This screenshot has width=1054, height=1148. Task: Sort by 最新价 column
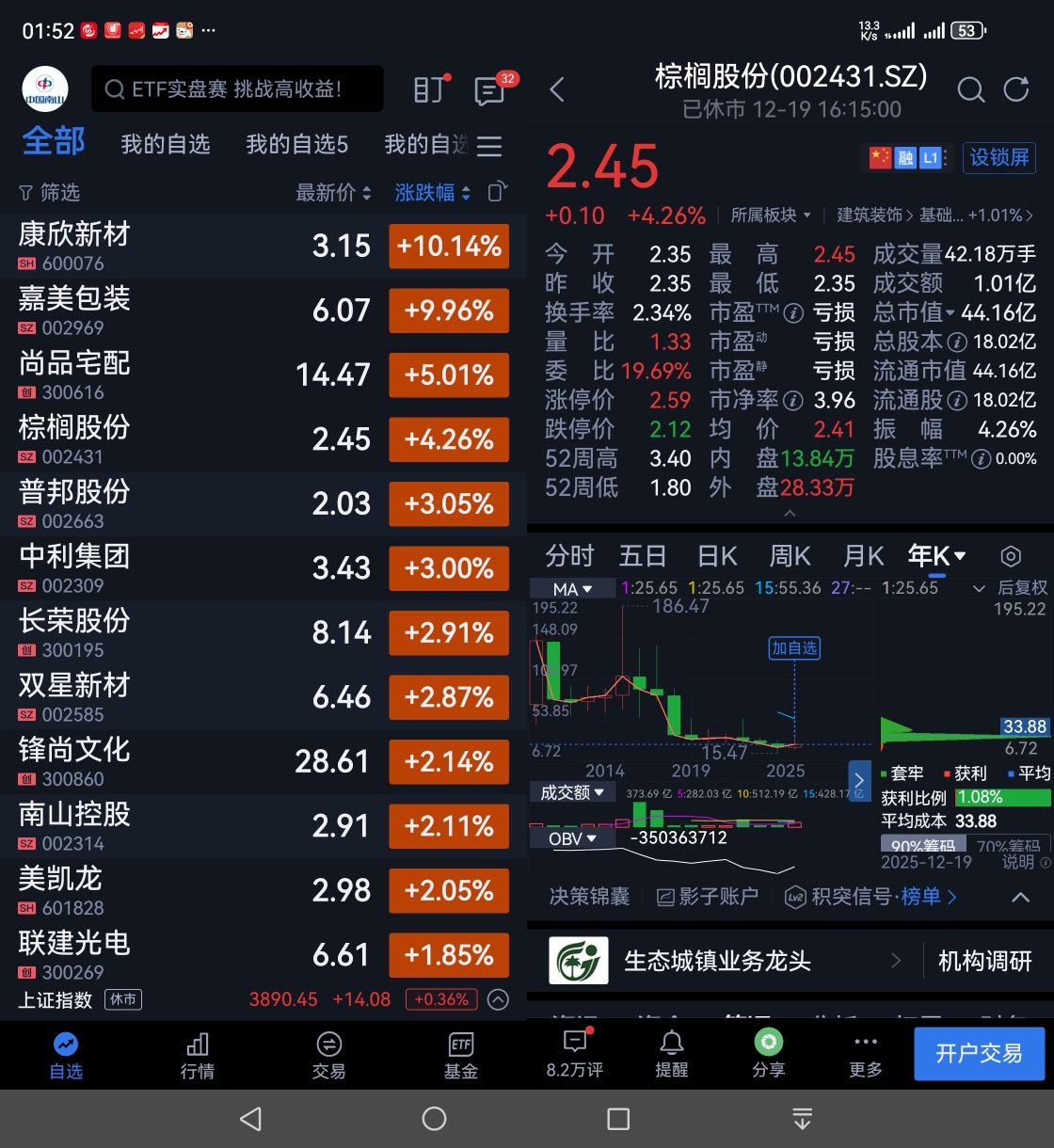click(334, 193)
